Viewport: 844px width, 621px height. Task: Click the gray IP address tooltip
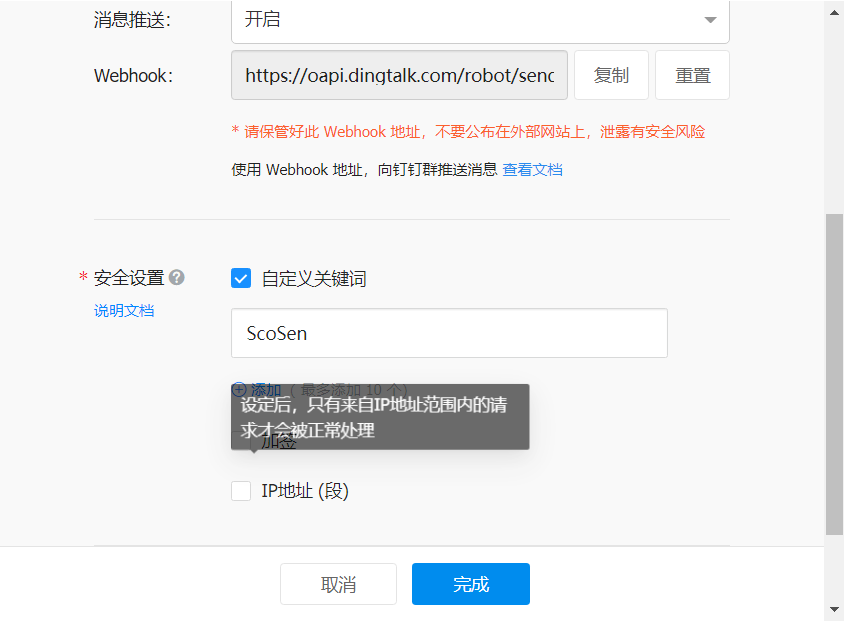380,416
